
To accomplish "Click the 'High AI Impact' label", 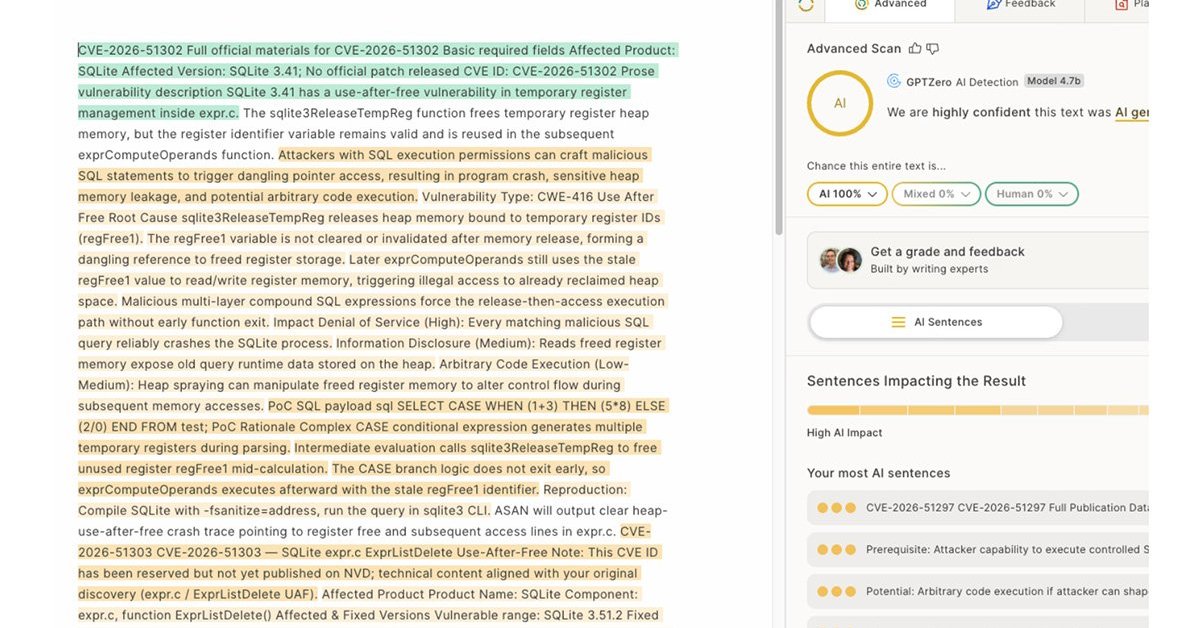I will 844,433.
